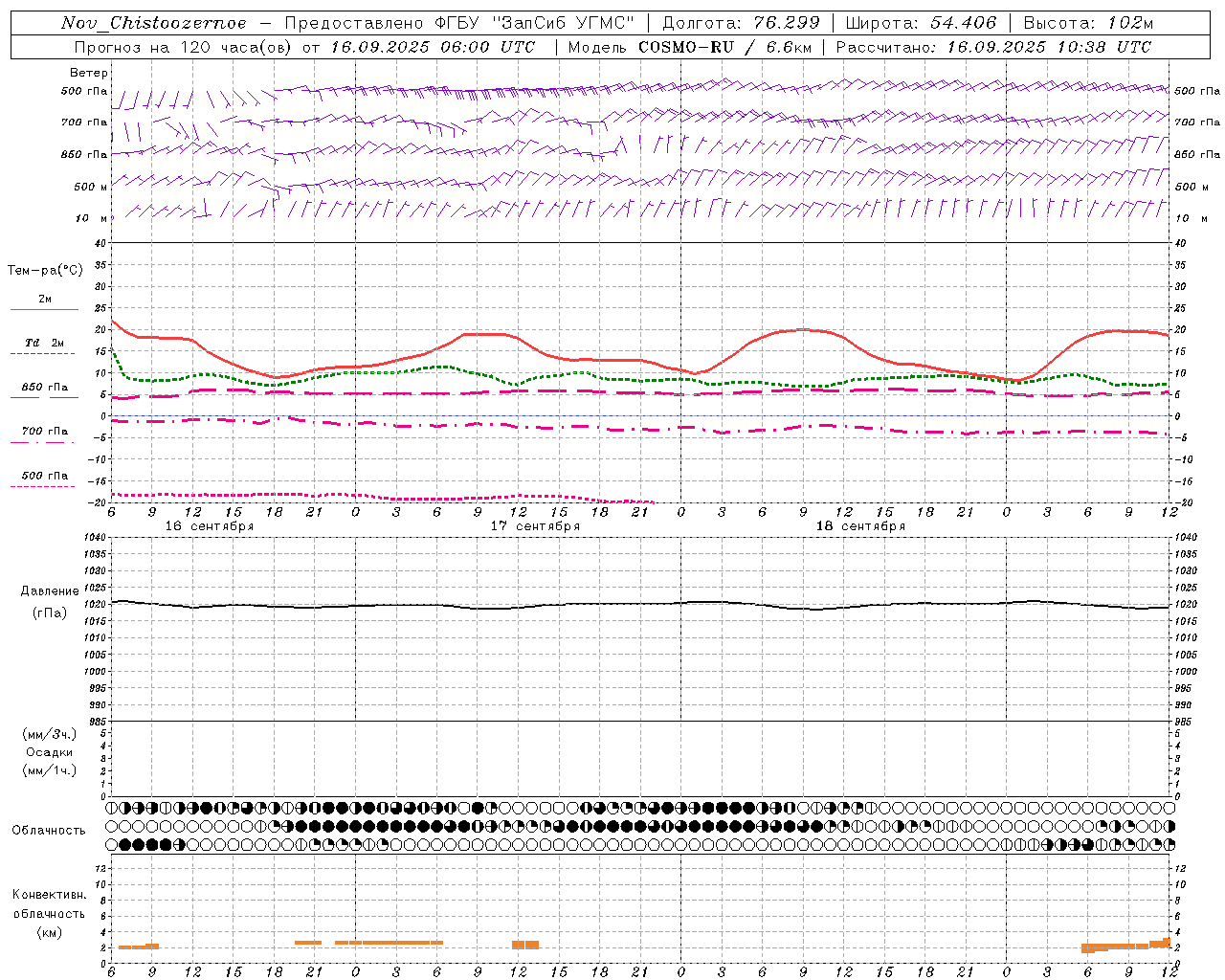Click the Модель COSMO-RU / 6.6км label
Image resolution: width=1225 pixels, height=980 pixels.
pos(689,47)
